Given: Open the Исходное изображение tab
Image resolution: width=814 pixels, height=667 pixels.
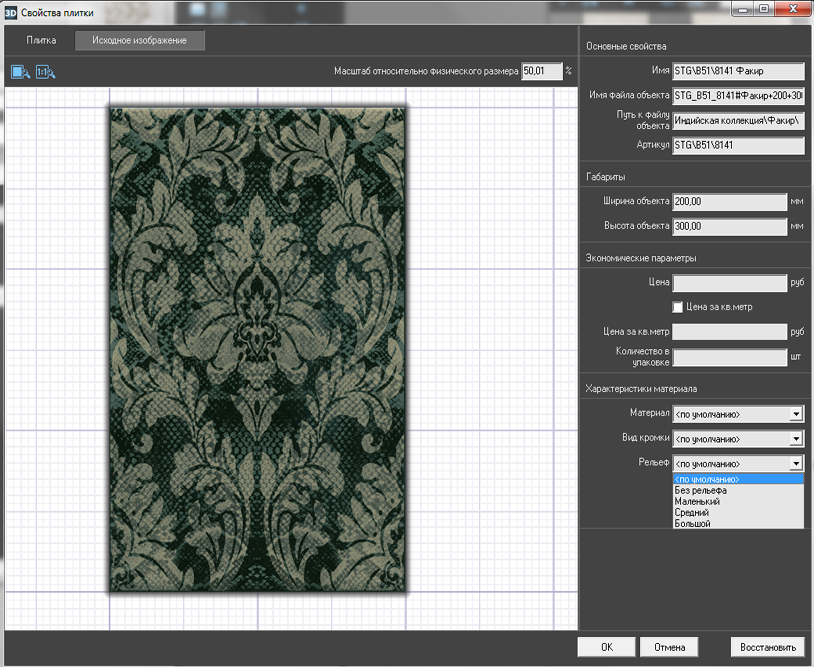Looking at the screenshot, I should pos(140,41).
